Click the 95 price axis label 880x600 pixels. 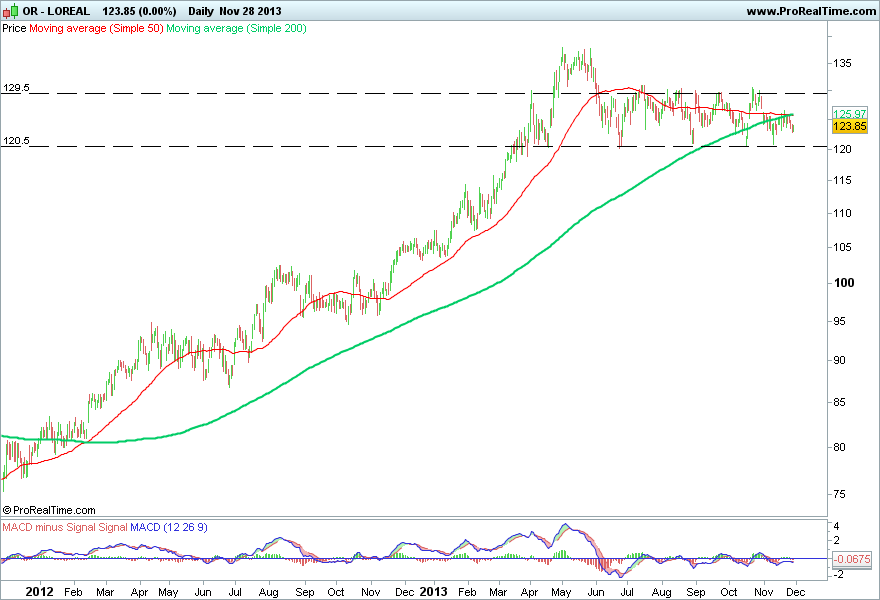839,322
